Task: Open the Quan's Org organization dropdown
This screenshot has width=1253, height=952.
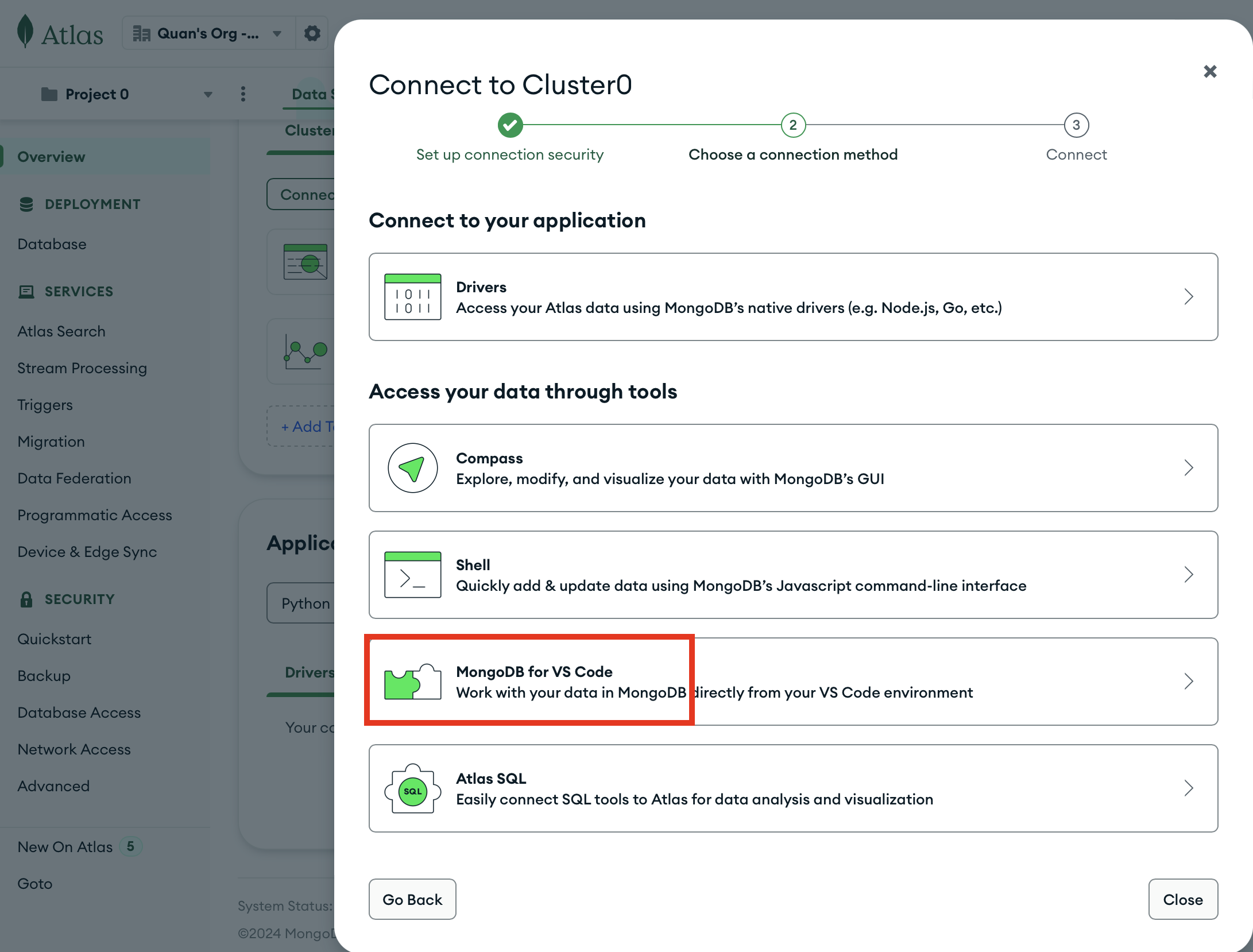Action: pyautogui.click(x=208, y=33)
